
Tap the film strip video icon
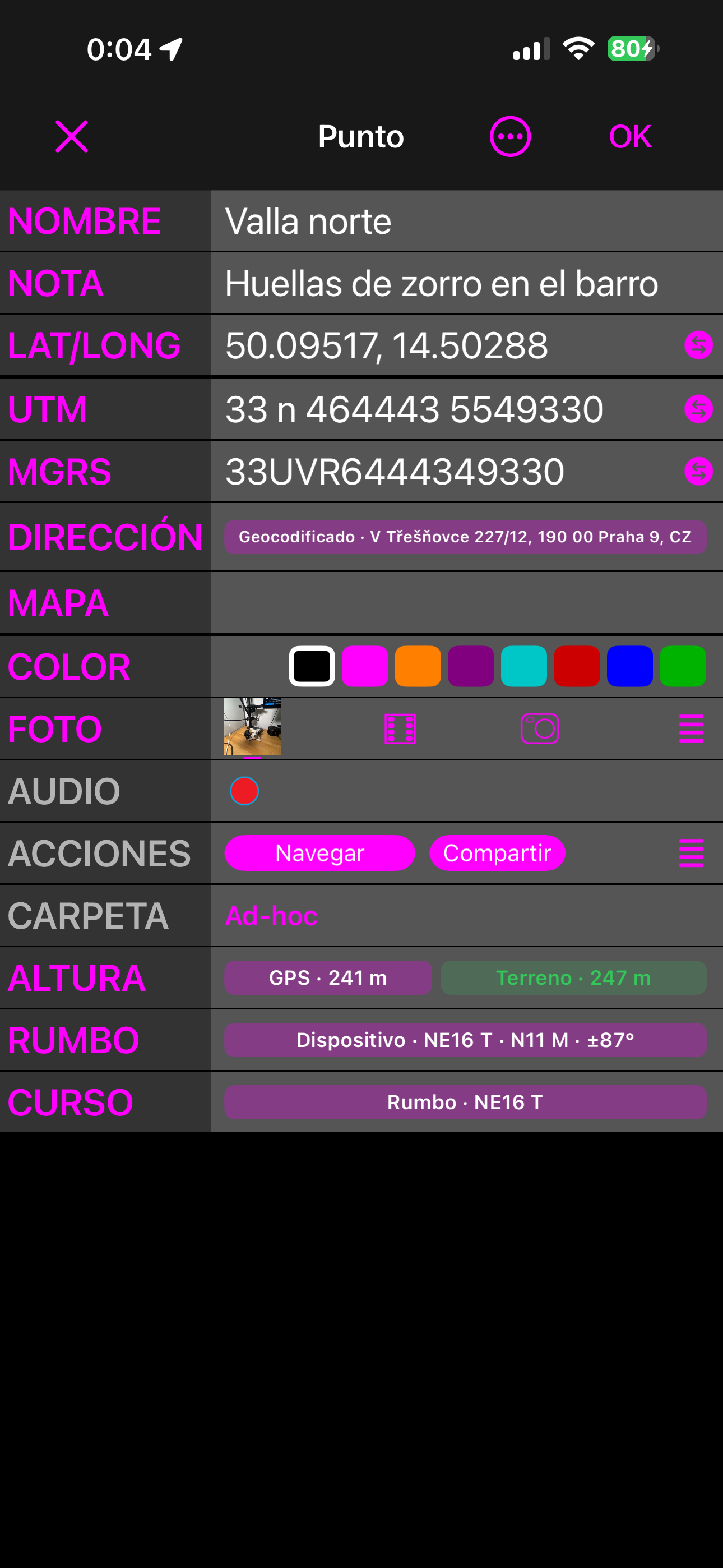pyautogui.click(x=400, y=728)
